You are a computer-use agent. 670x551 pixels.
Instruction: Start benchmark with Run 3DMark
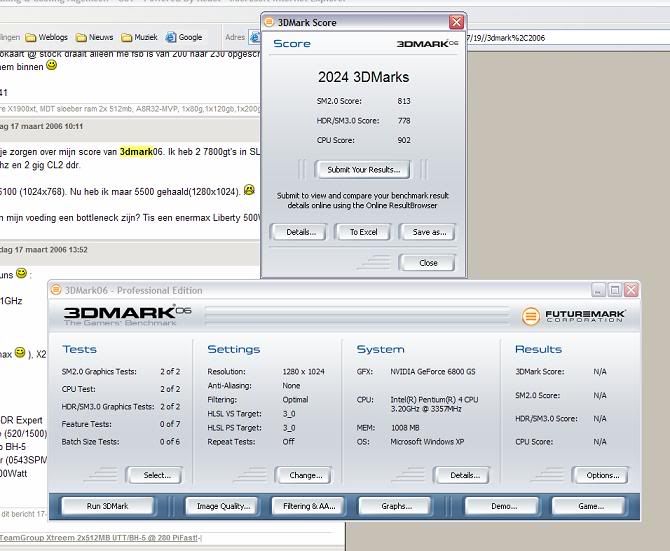(107, 506)
